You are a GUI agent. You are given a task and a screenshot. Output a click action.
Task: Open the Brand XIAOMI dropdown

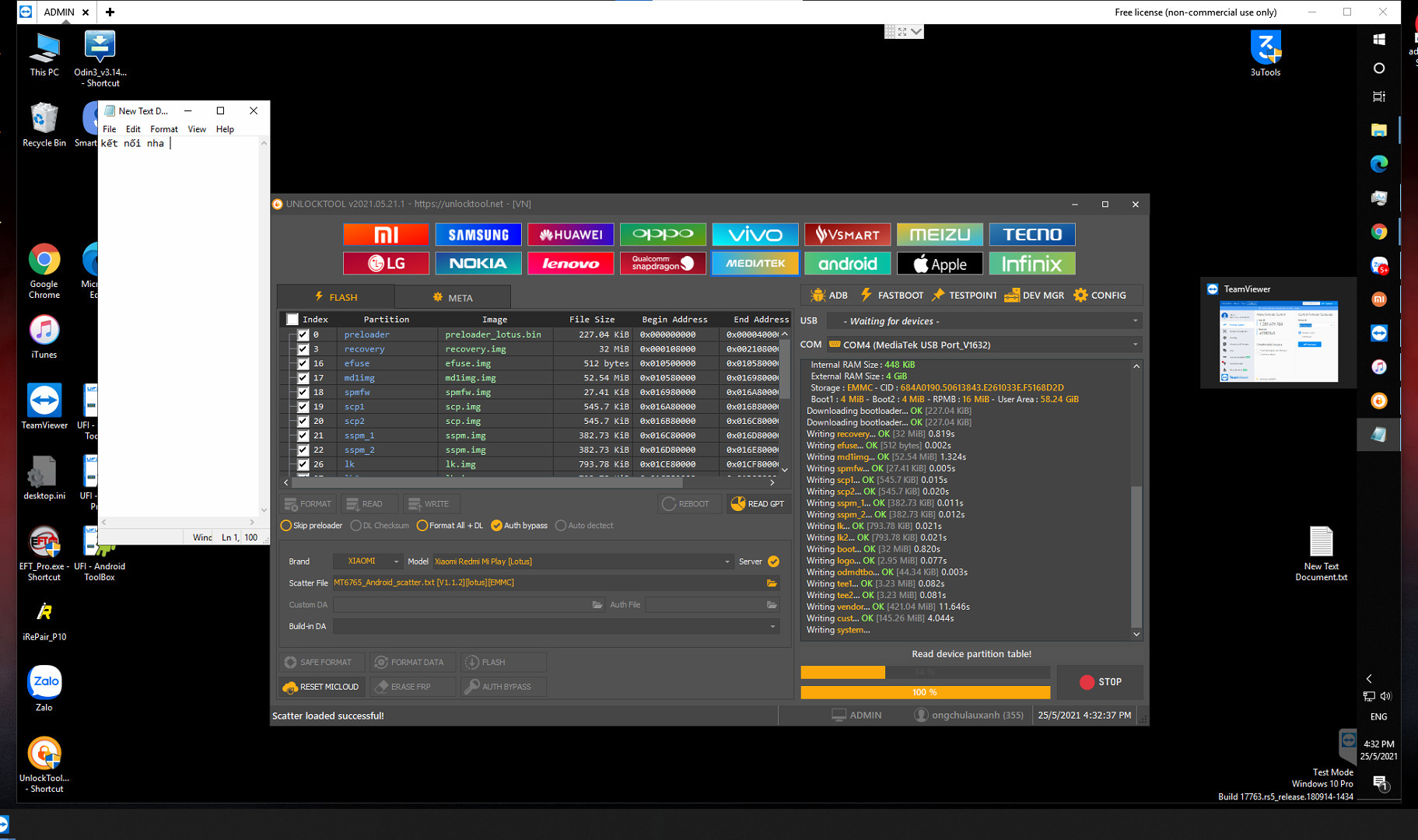coord(367,561)
